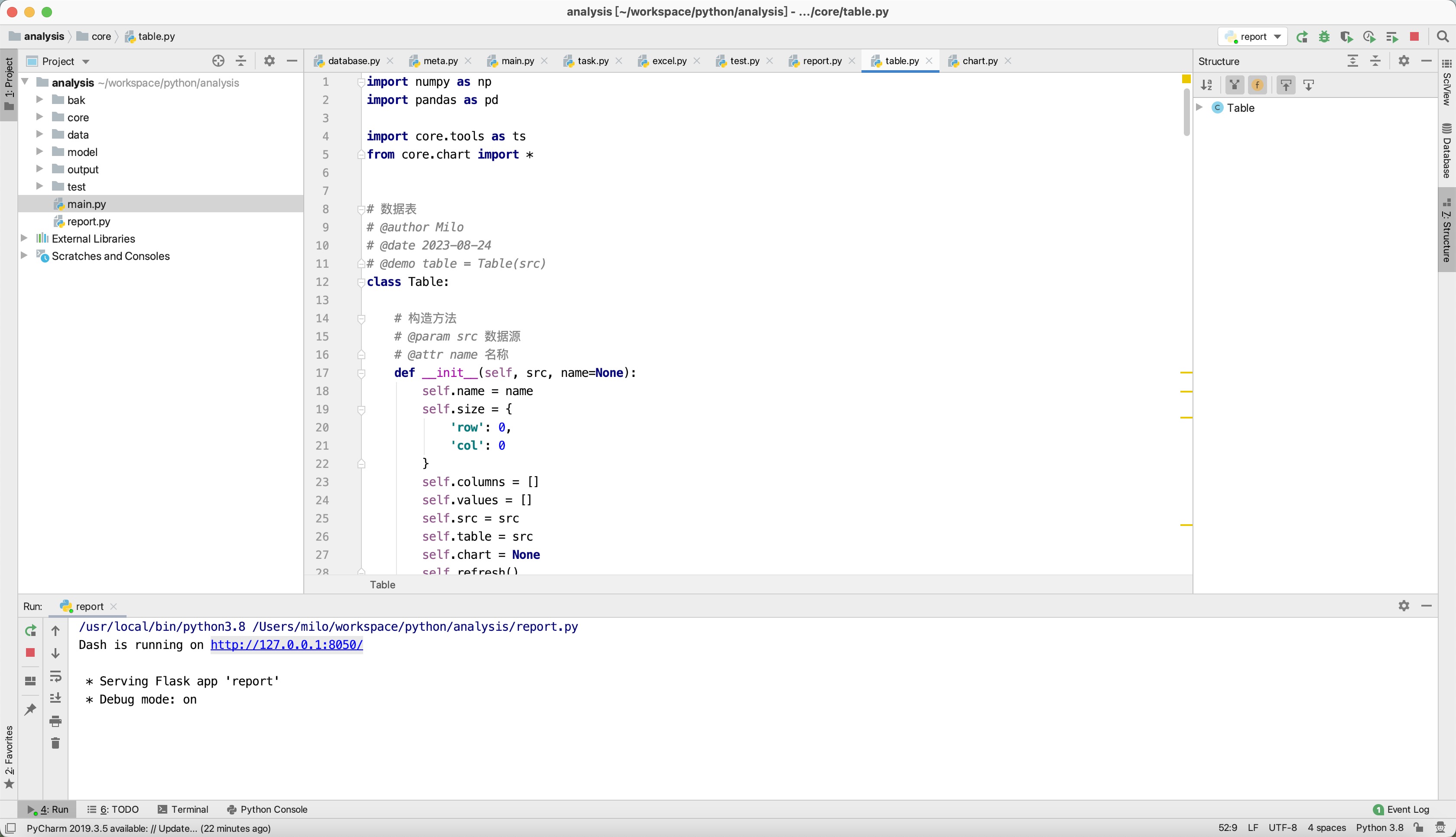This screenshot has width=1456, height=837.
Task: Clear all Run console output
Action: coord(56,743)
